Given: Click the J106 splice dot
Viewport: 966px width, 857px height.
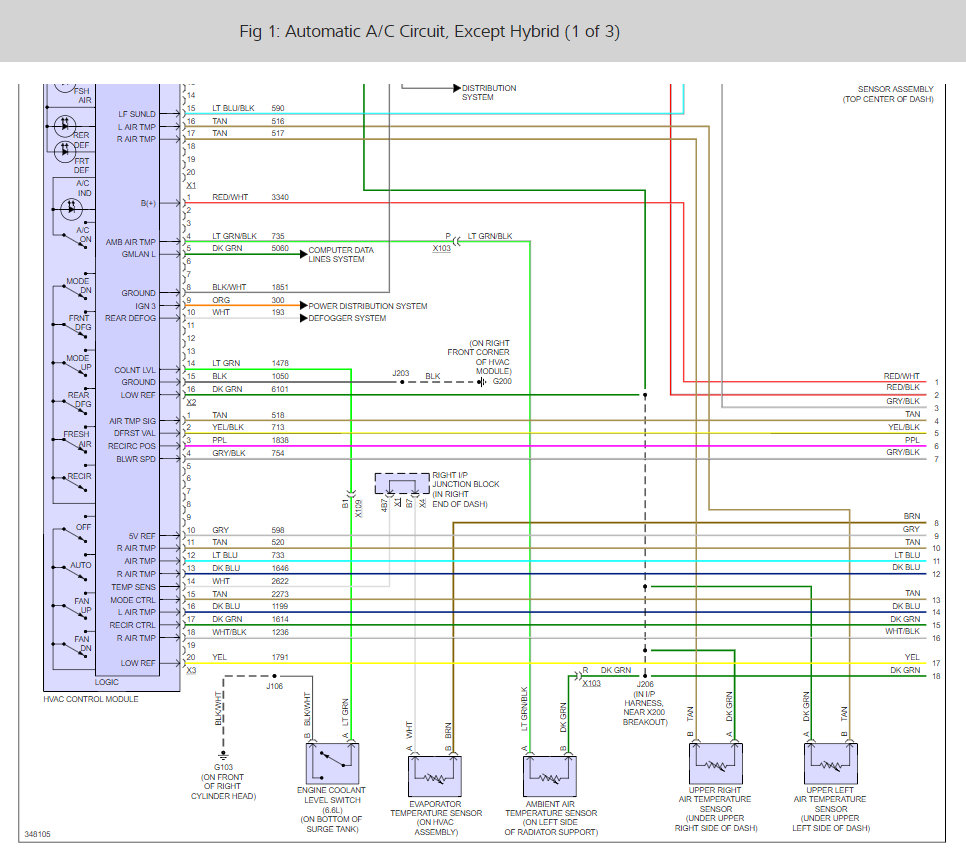Looking at the screenshot, I should pos(275,676).
